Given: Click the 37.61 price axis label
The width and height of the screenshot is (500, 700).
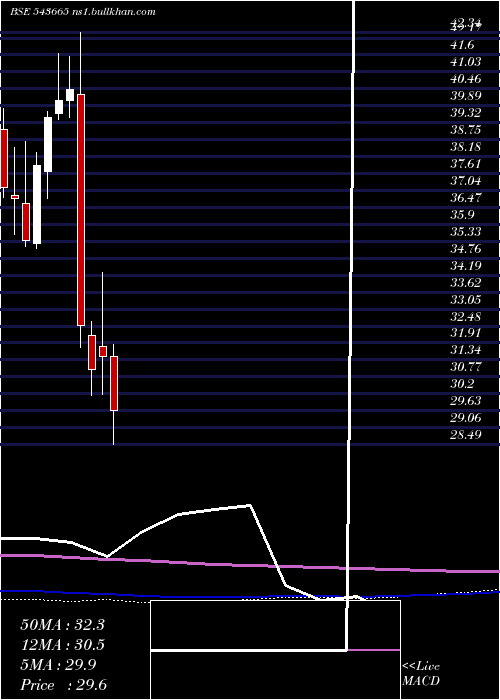Looking at the screenshot, I should pyautogui.click(x=465, y=164).
